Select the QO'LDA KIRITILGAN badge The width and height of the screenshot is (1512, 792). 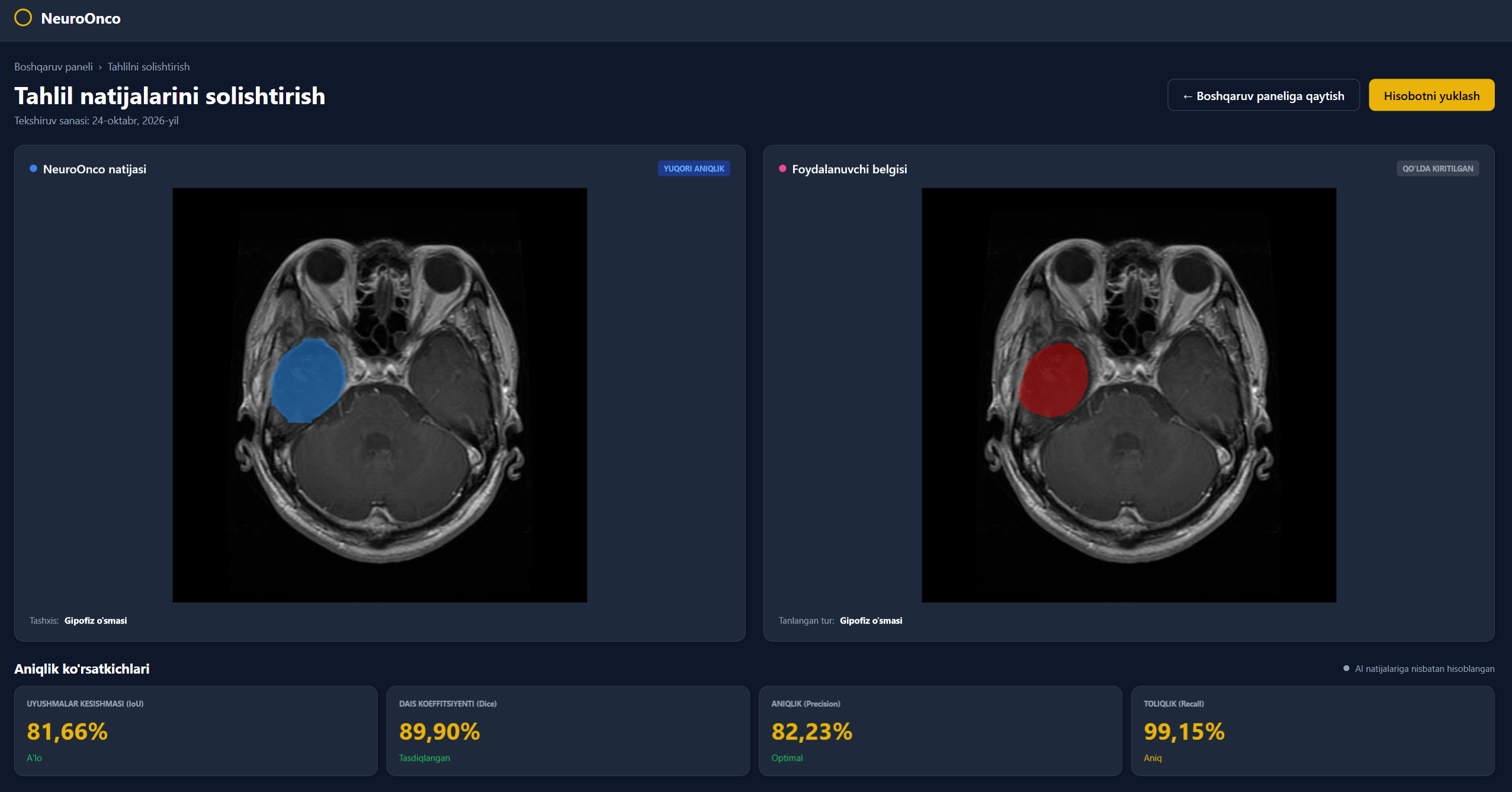click(x=1437, y=168)
